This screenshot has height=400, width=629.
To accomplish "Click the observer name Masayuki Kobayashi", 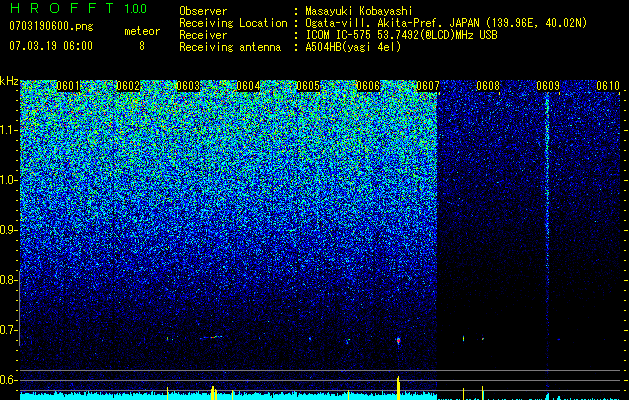I will click(x=359, y=11).
